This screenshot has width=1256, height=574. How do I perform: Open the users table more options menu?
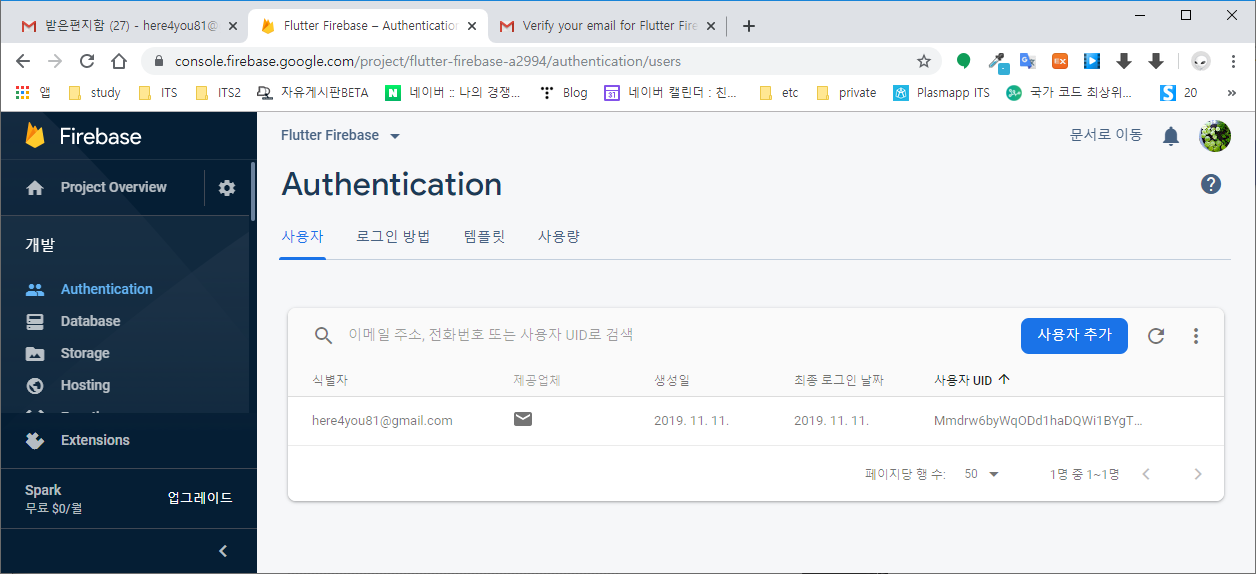tap(1196, 336)
